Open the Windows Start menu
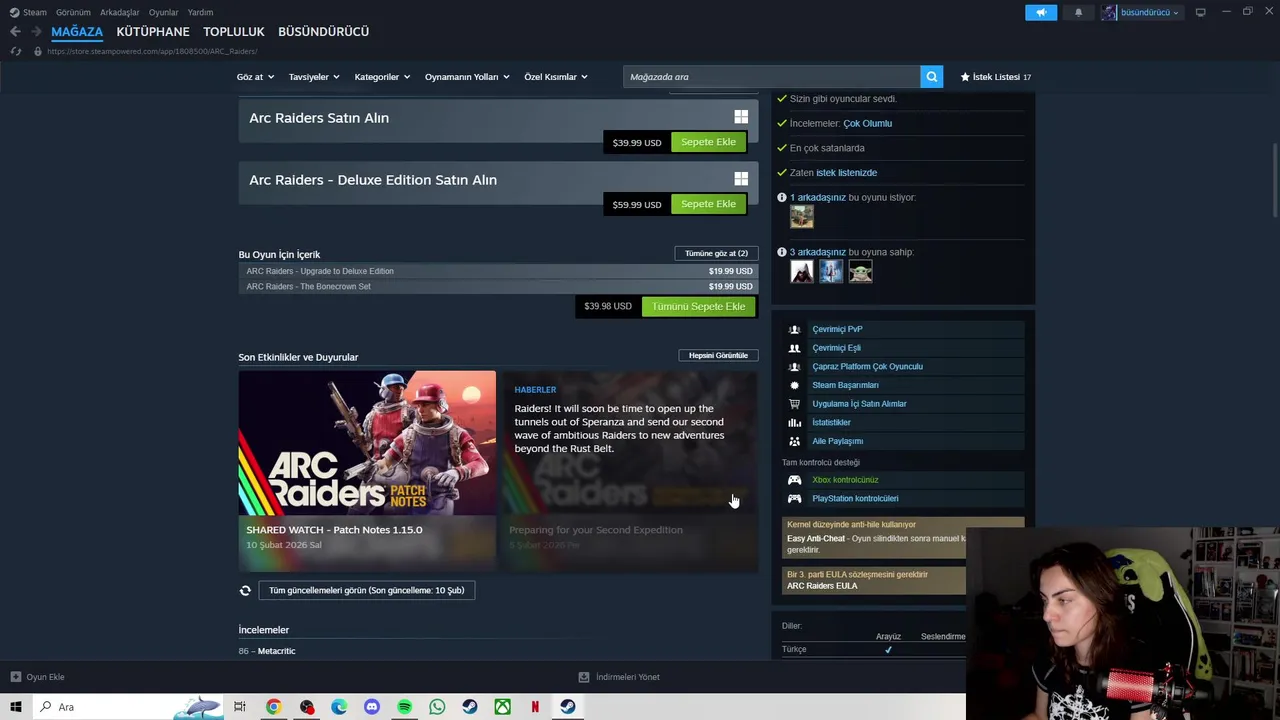1280x720 pixels. pyautogui.click(x=15, y=707)
